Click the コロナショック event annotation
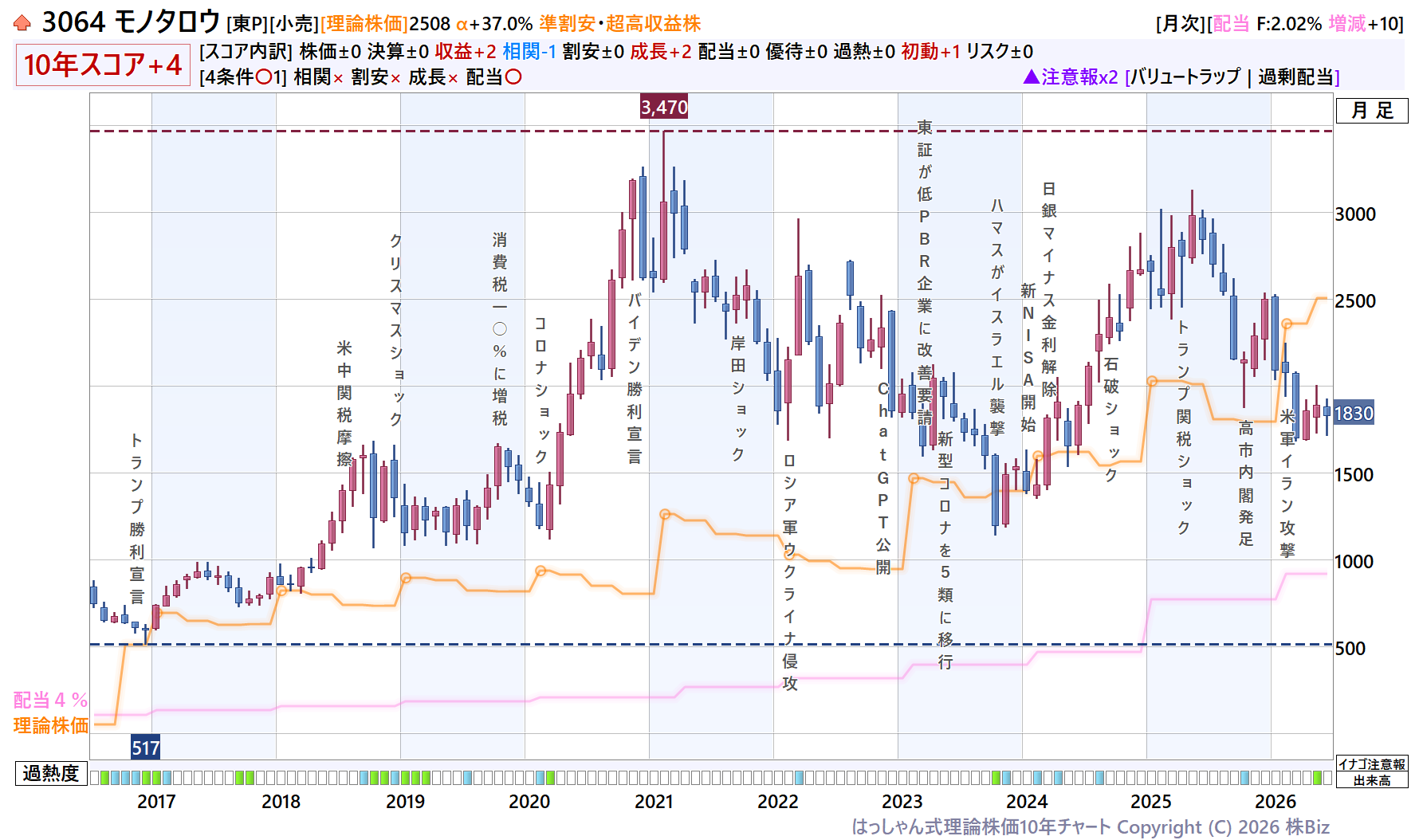This screenshot has width=1419, height=840. [540, 390]
